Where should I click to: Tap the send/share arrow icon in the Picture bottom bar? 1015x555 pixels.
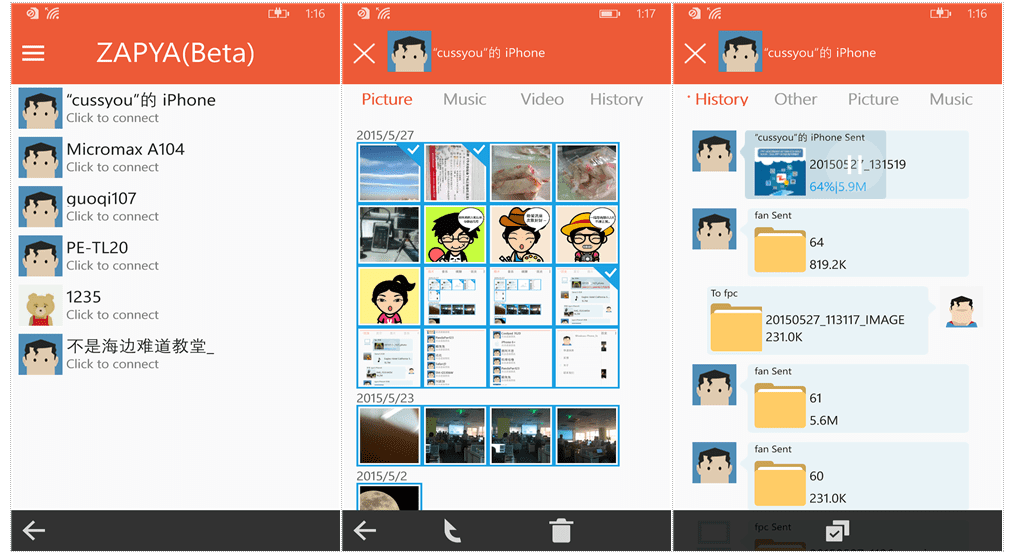pos(452,531)
